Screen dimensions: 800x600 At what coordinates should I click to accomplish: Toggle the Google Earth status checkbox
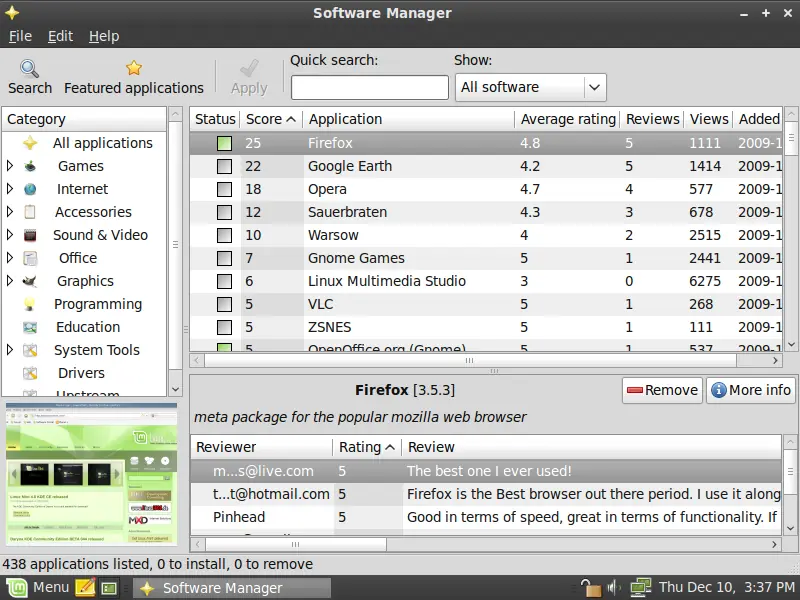225,166
